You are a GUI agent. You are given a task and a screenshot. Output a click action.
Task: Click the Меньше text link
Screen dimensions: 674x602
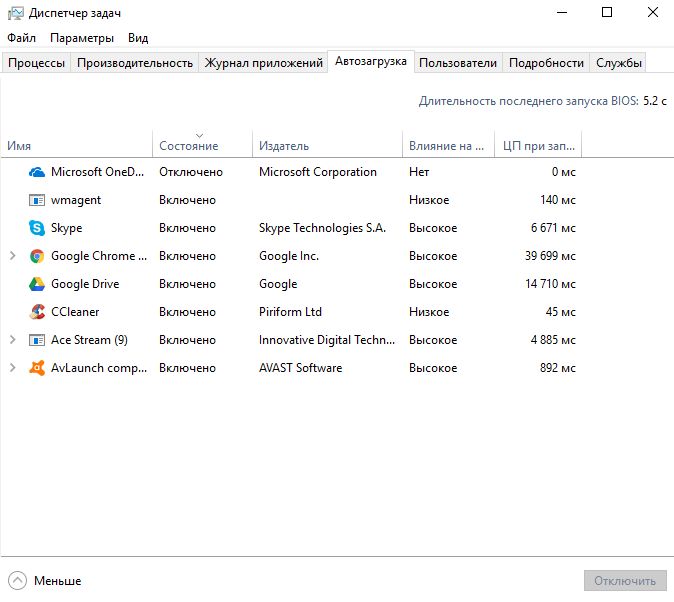58,581
